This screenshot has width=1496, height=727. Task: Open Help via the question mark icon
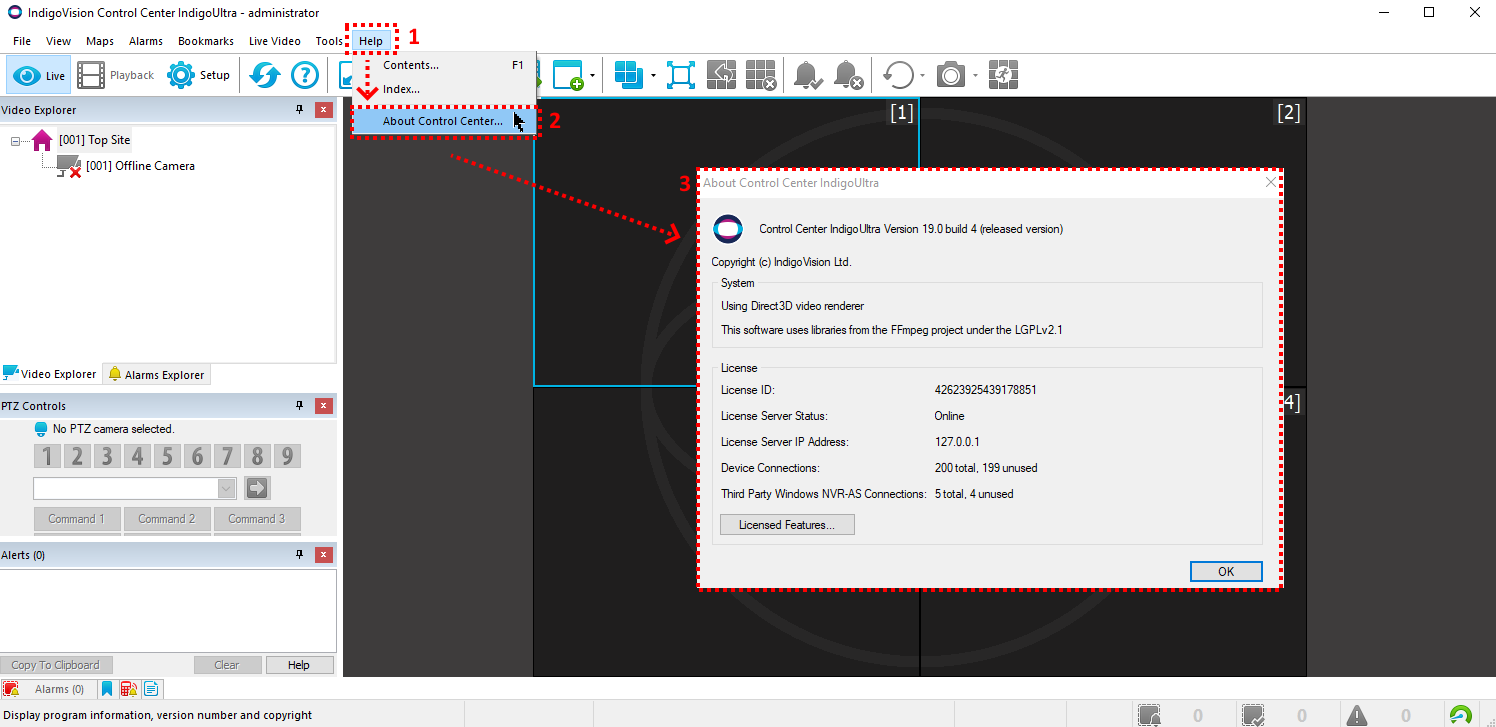304,74
